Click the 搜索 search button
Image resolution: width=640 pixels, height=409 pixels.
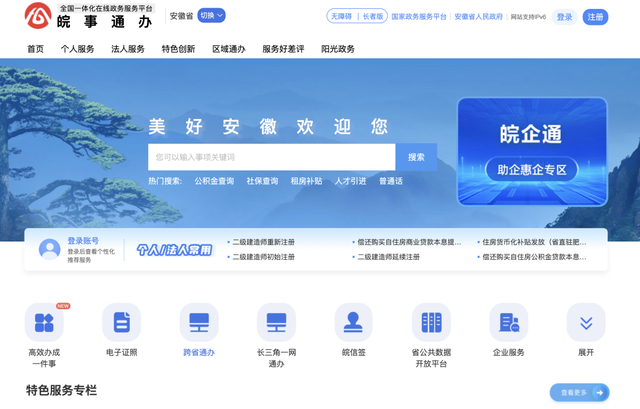tap(416, 157)
